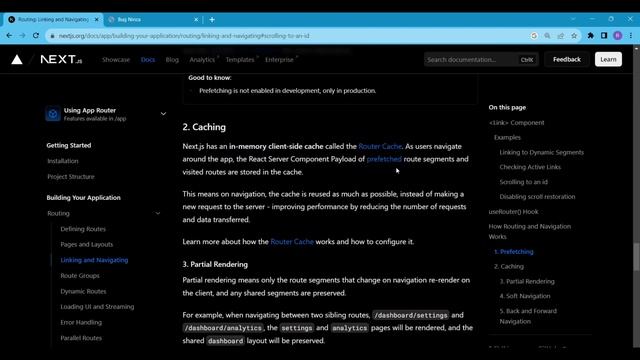Toggle the browser side panel icon
640x360 pixels.
coord(604,36)
